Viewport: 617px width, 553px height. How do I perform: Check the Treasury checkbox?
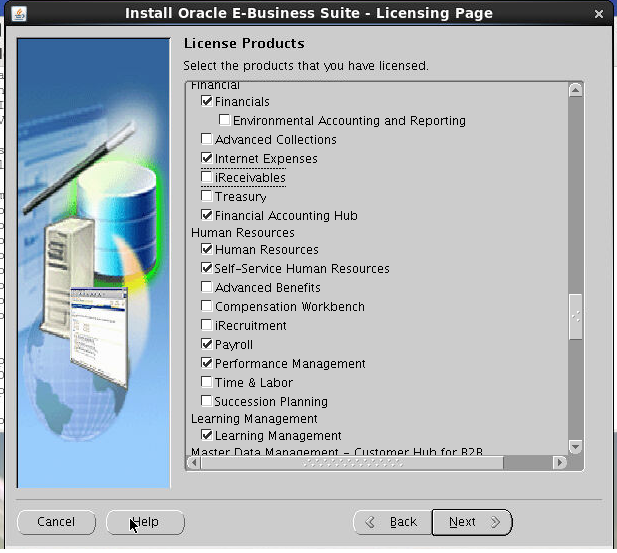coord(207,196)
